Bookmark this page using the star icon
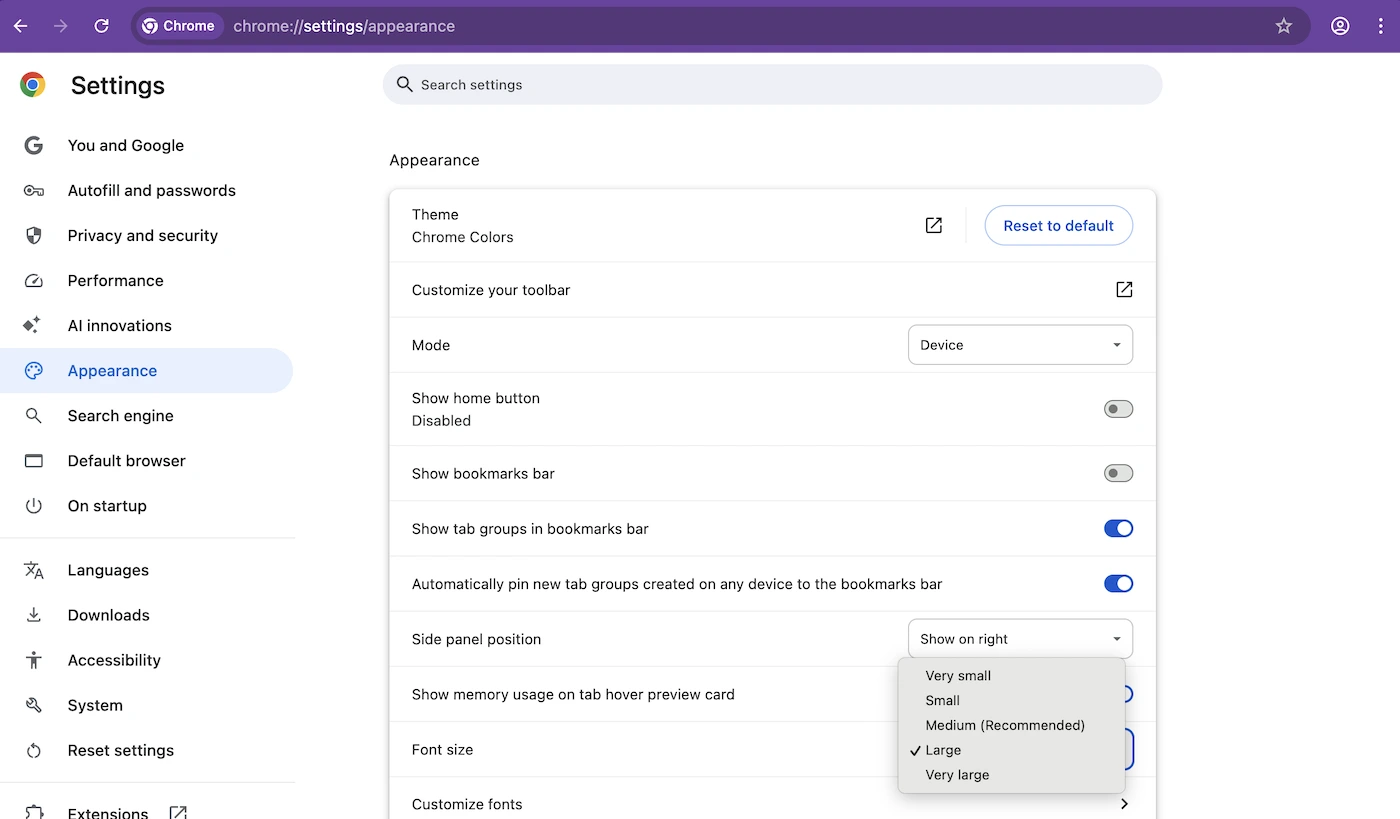Screen dimensions: 1400x819 point(1284,26)
